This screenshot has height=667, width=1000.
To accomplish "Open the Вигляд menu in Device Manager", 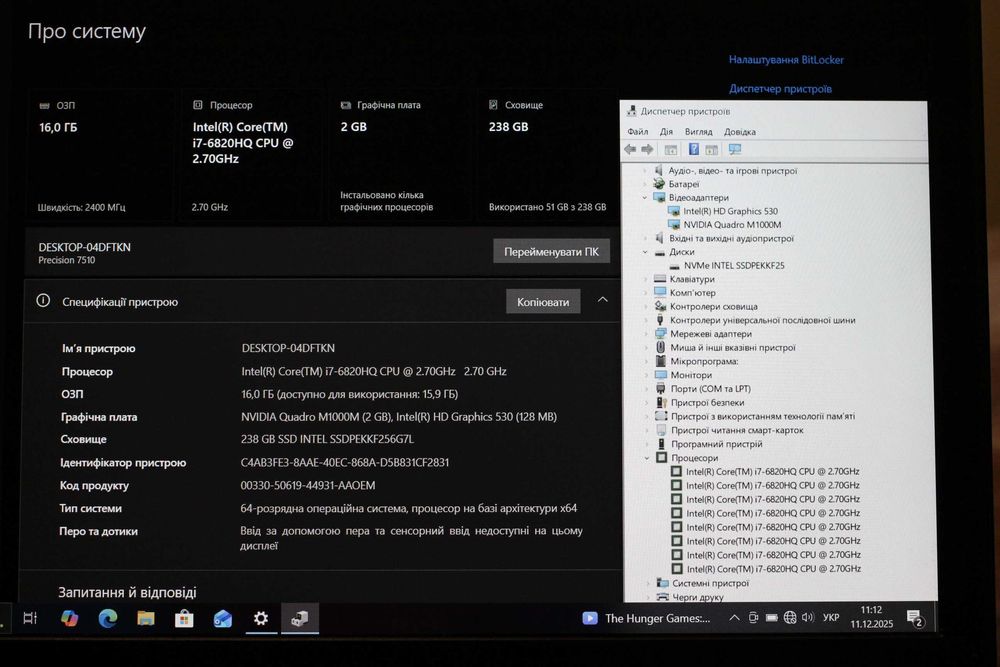I will (x=698, y=131).
